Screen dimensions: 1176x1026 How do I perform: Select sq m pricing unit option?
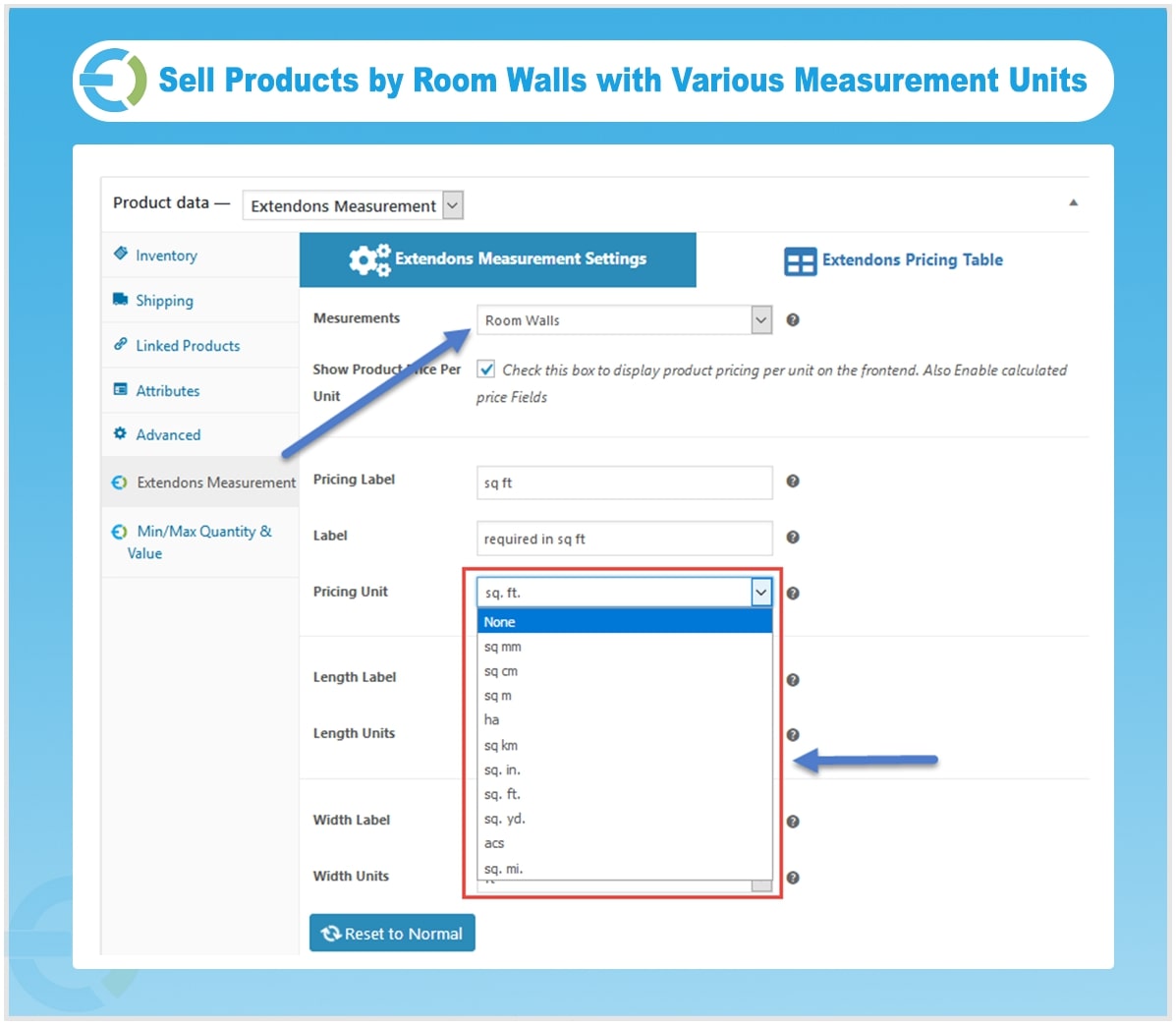tap(624, 696)
